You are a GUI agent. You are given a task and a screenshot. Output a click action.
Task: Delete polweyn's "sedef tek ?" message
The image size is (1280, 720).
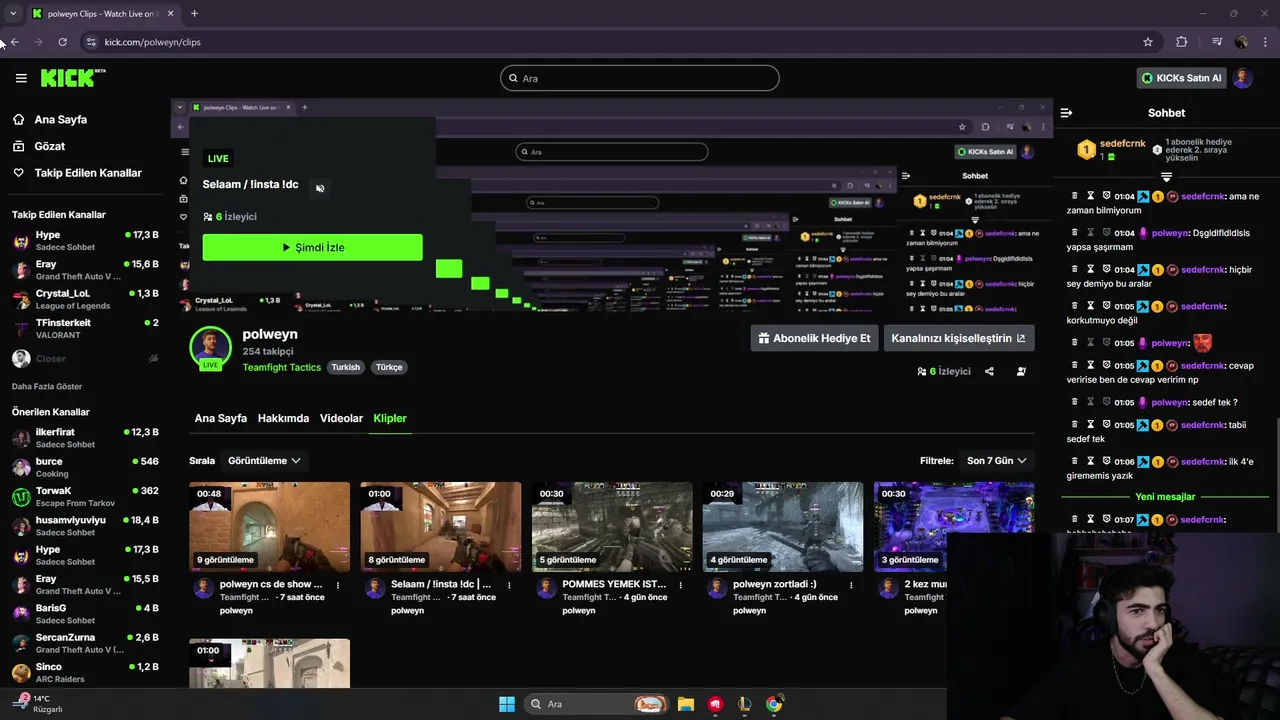pyautogui.click(x=1075, y=402)
